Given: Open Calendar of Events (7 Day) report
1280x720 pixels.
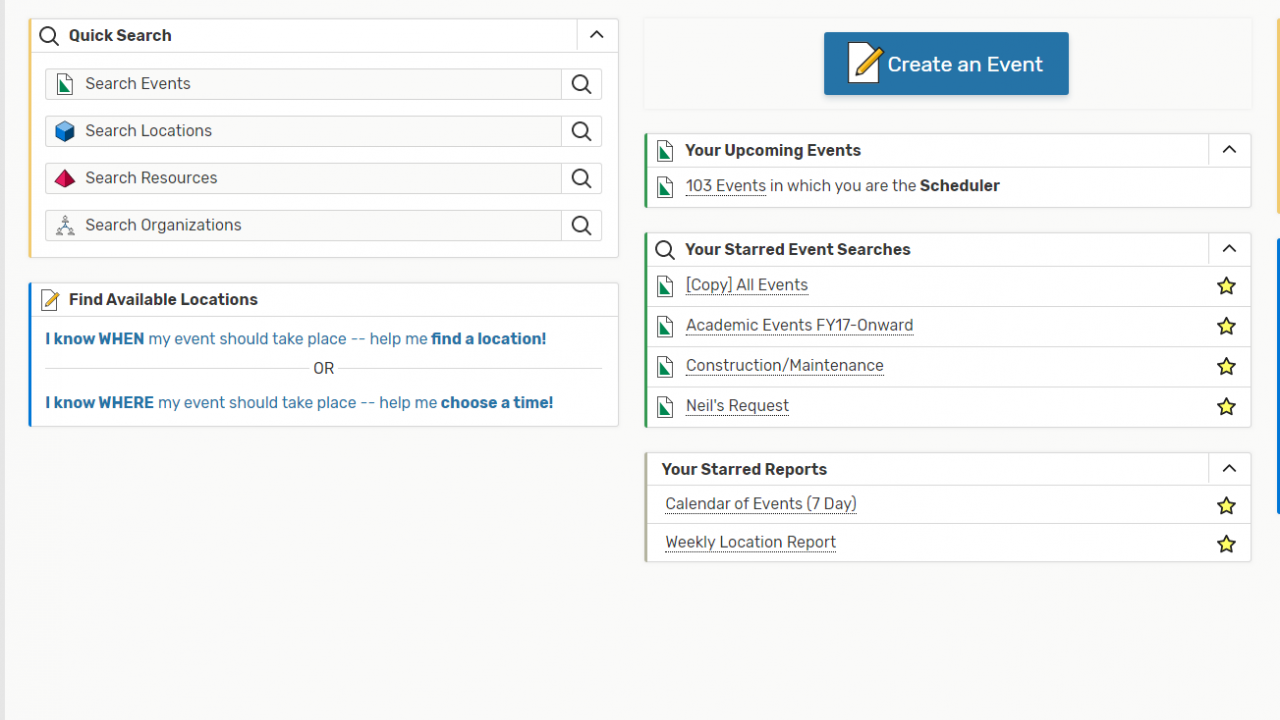Looking at the screenshot, I should pyautogui.click(x=761, y=504).
